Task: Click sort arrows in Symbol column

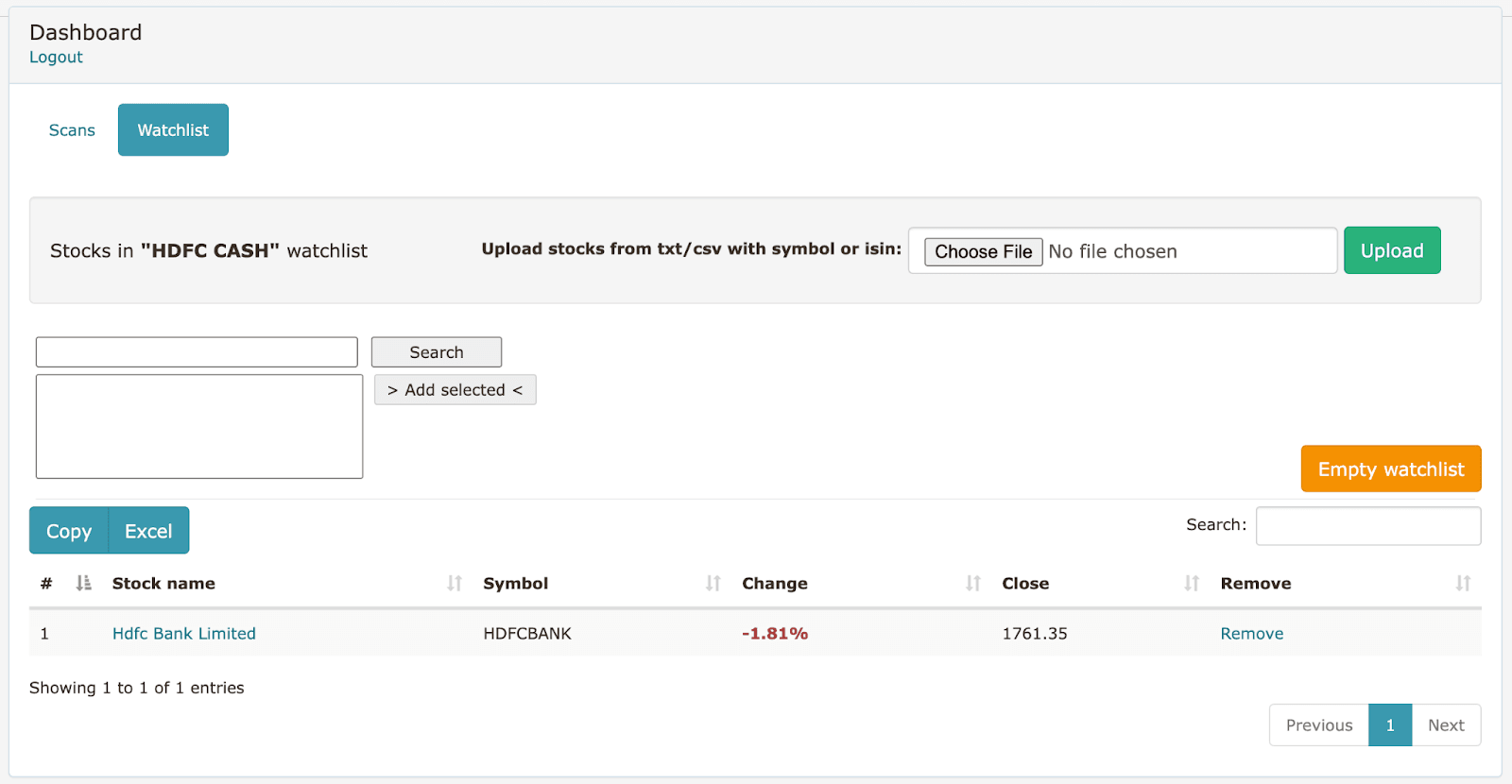Action: 713,584
